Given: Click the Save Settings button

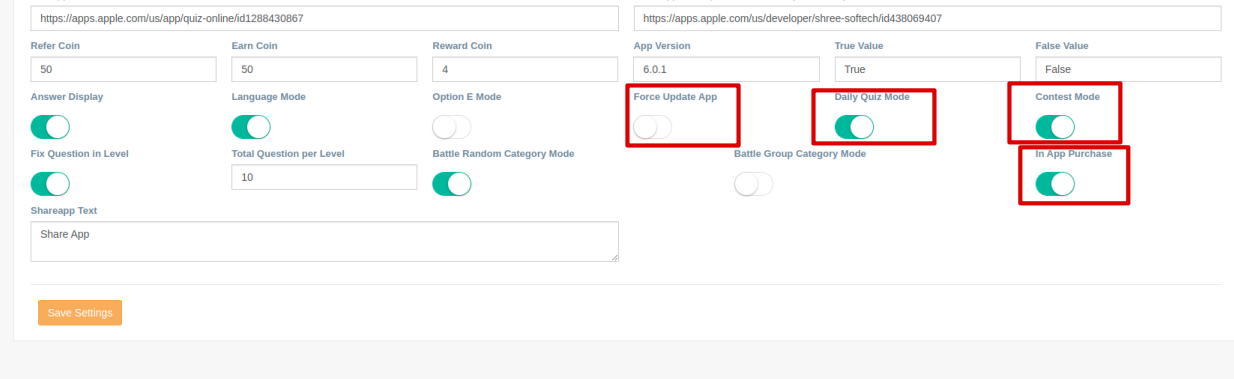Looking at the screenshot, I should pyautogui.click(x=80, y=313).
